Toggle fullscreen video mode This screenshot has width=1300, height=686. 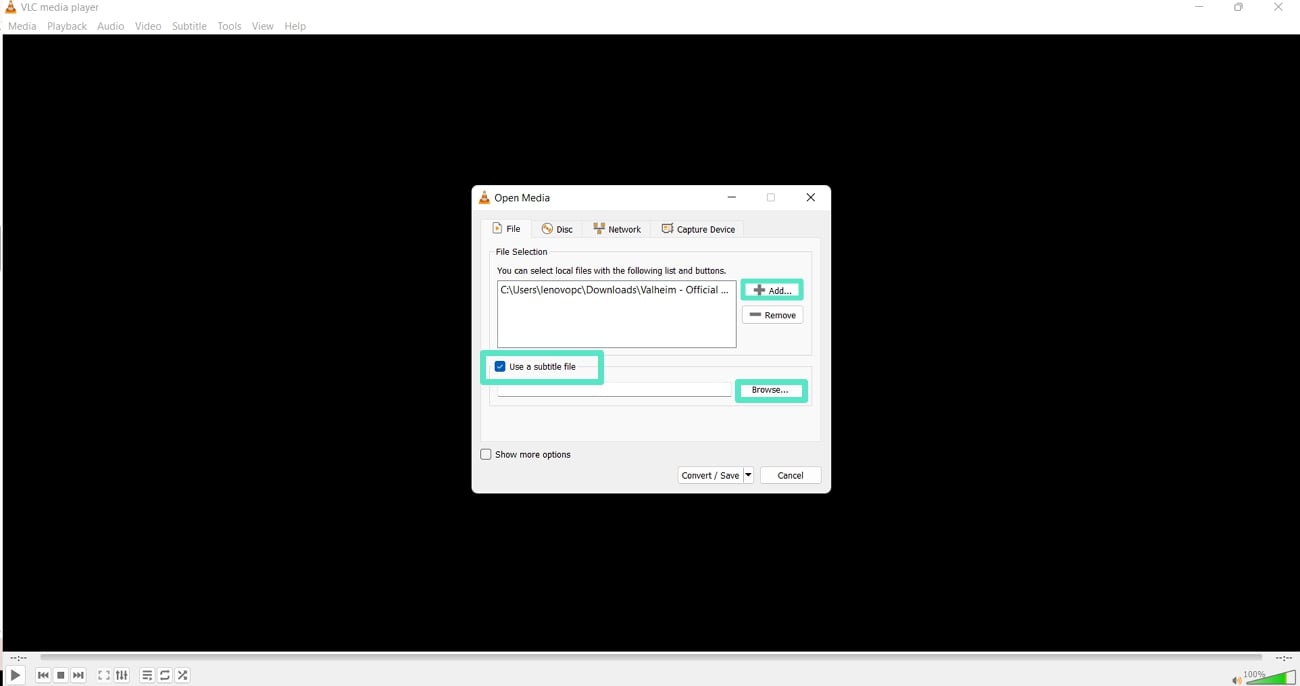(104, 675)
